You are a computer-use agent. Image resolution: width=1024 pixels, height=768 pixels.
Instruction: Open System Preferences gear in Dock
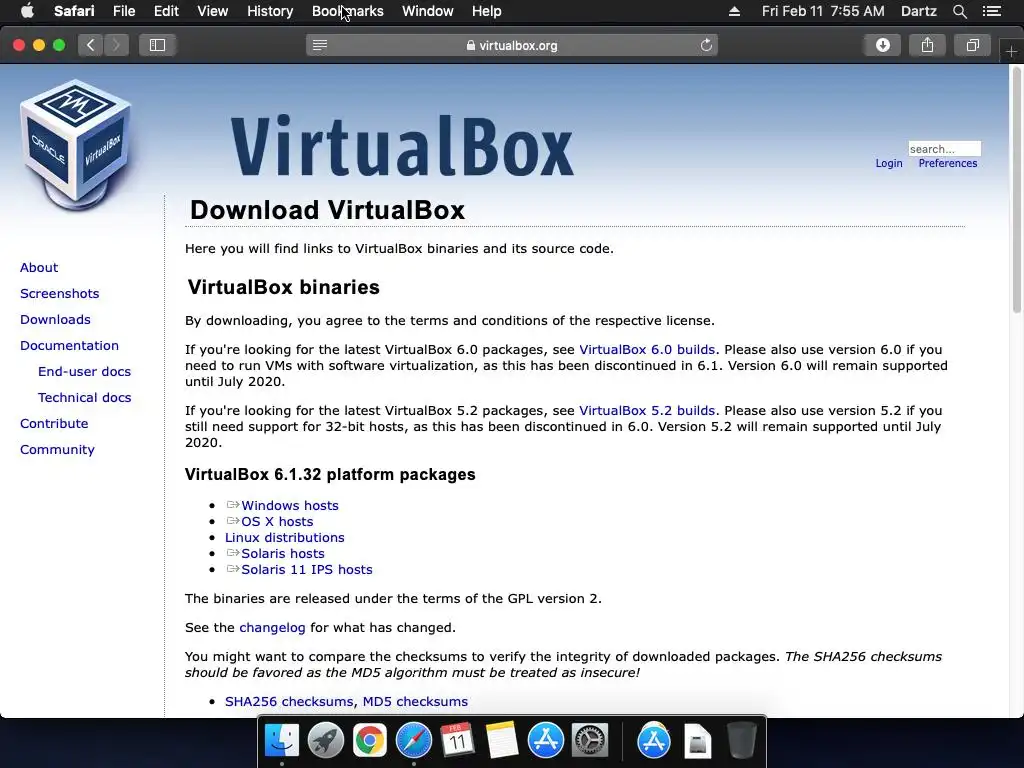590,741
